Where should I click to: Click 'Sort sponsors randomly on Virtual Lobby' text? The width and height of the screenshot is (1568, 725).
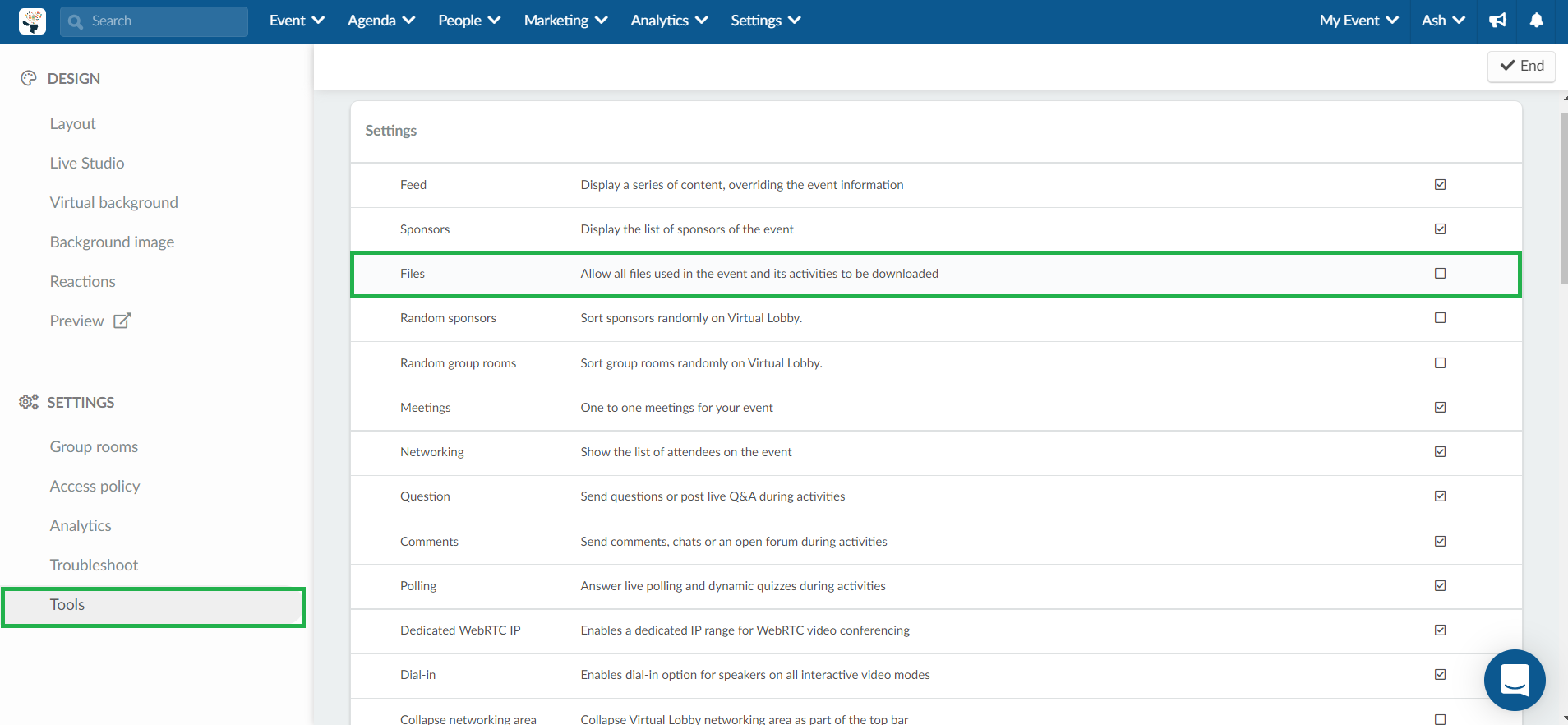tap(691, 317)
